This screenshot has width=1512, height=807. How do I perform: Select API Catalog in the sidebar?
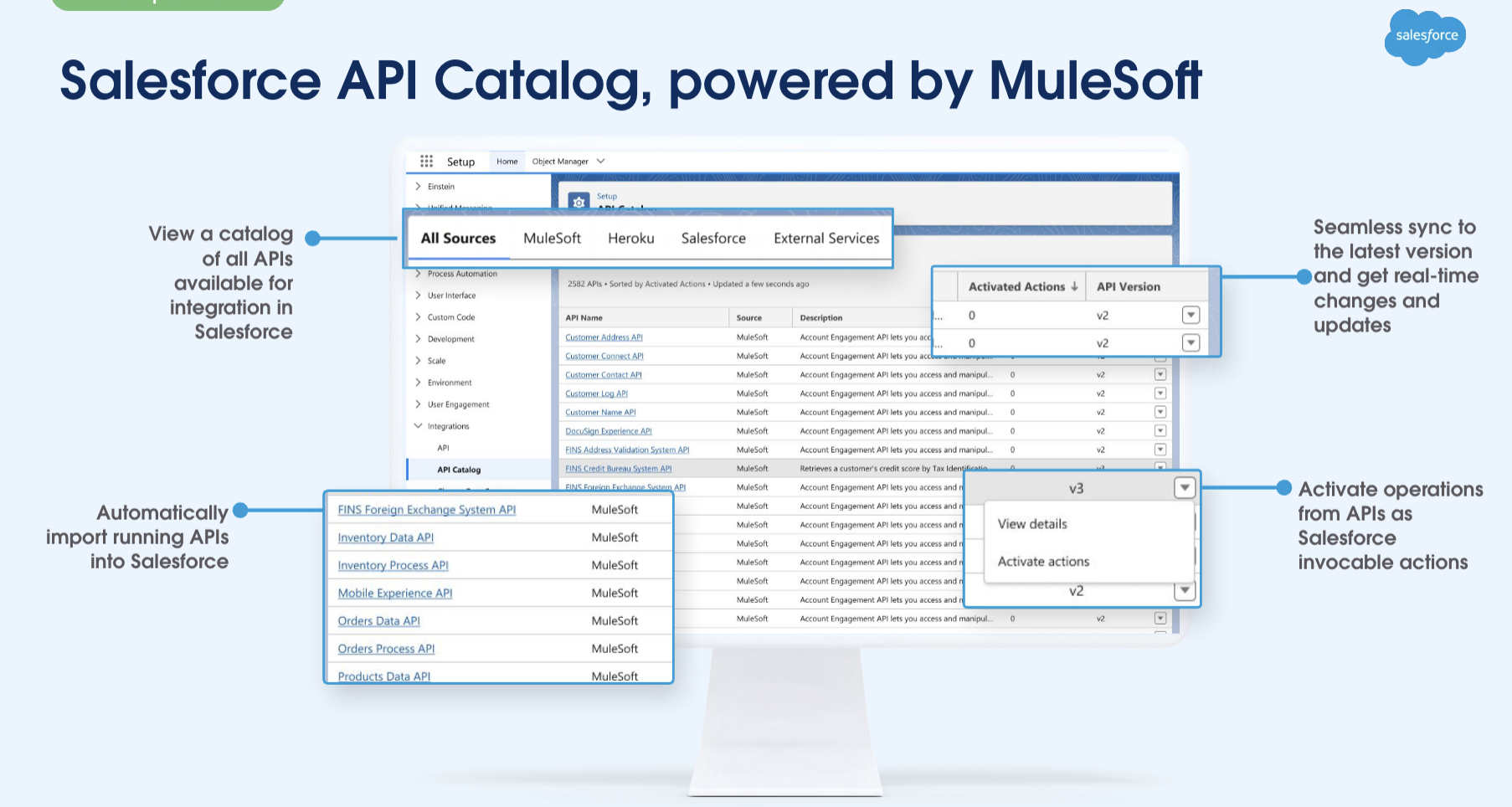coord(459,470)
